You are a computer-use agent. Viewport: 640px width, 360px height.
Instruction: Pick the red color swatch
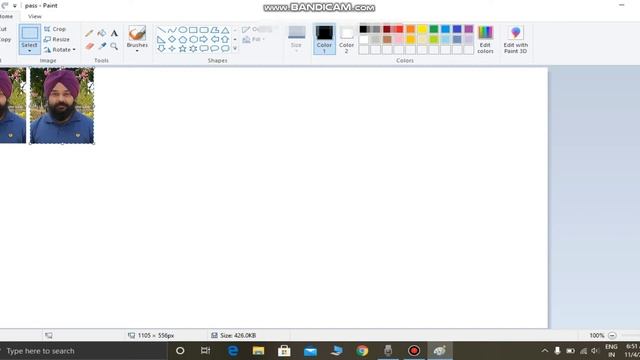click(399, 29)
